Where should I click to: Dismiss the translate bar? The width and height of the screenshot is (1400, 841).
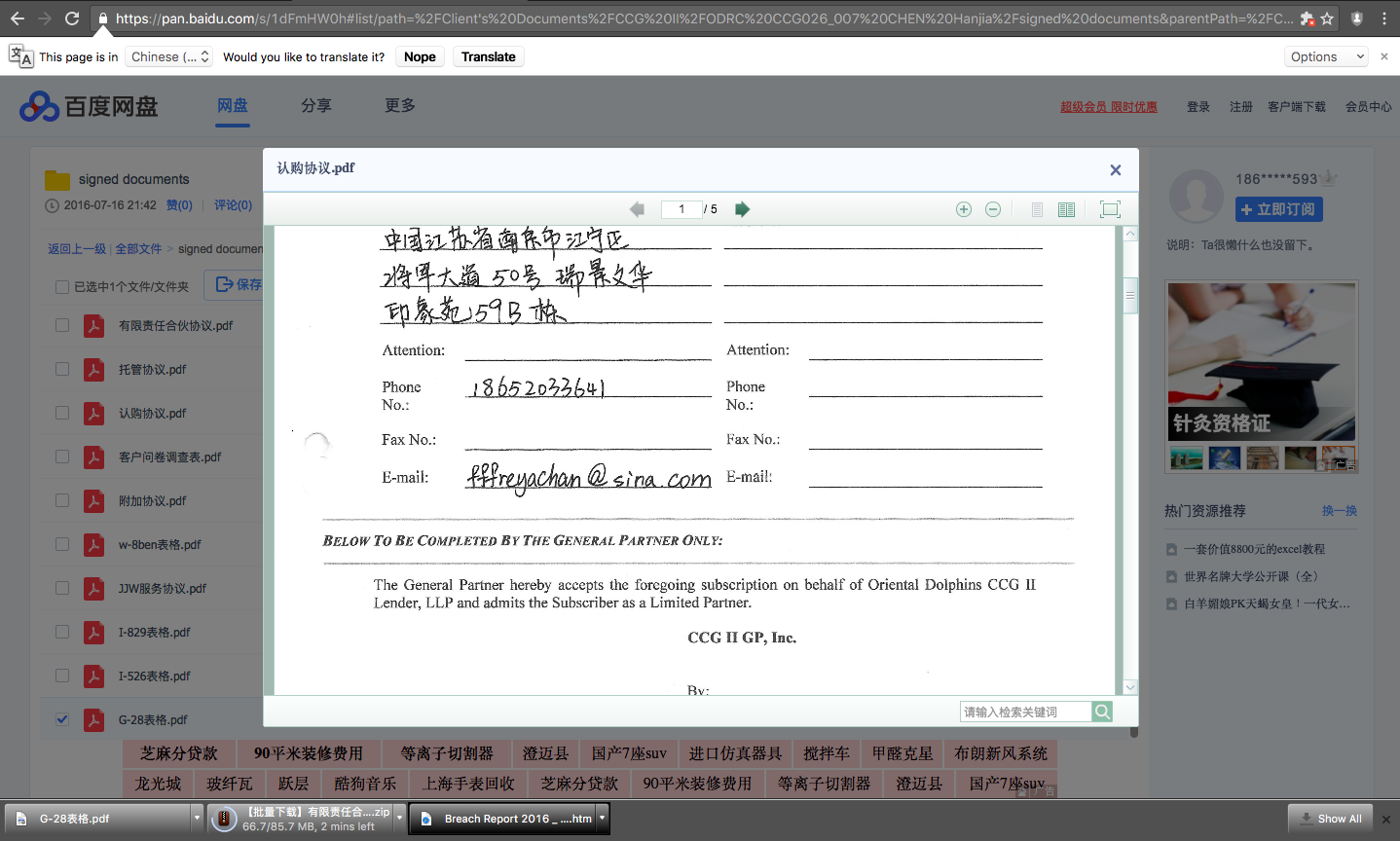click(1384, 56)
